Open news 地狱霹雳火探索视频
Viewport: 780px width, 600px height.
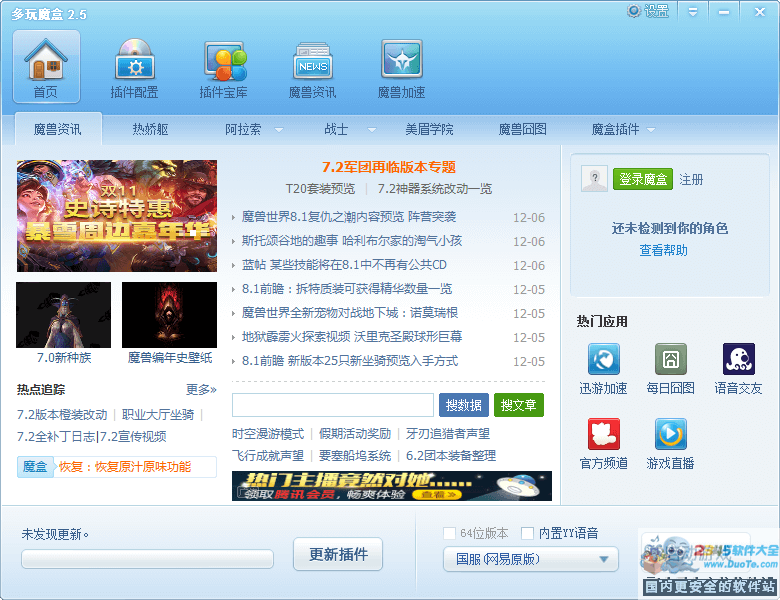click(352, 337)
